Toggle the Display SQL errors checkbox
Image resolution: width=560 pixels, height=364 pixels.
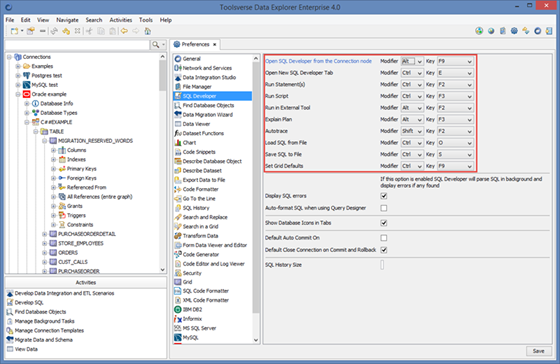point(384,196)
